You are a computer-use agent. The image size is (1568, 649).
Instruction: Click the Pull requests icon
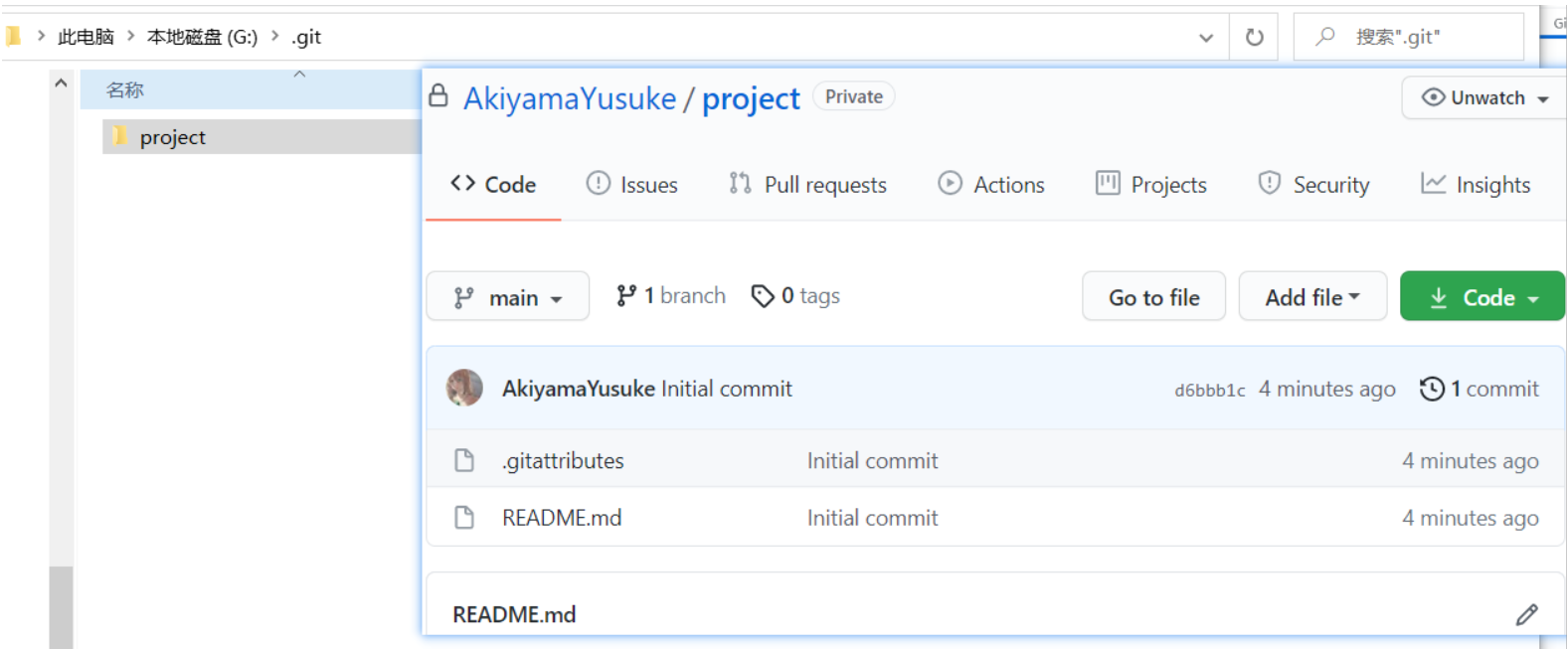(740, 183)
